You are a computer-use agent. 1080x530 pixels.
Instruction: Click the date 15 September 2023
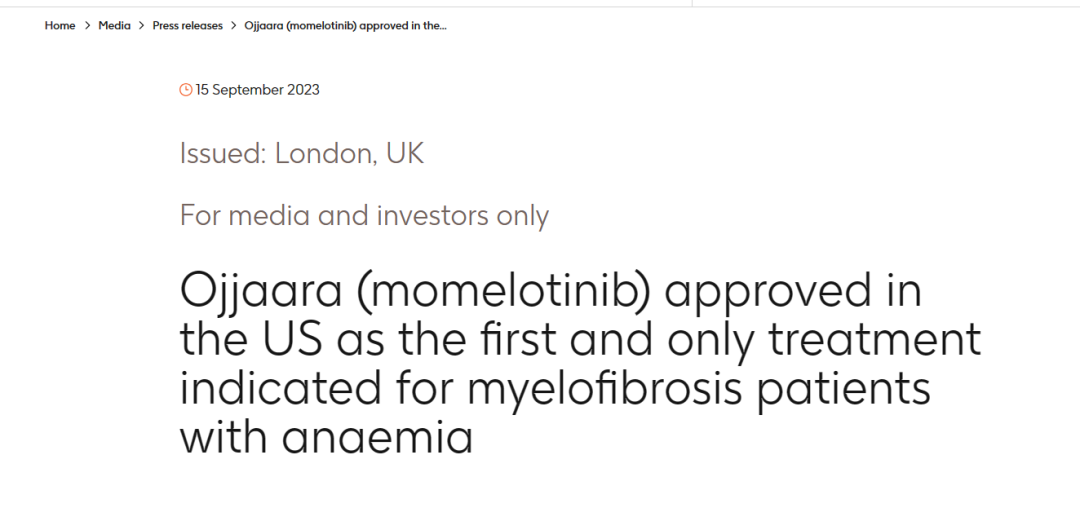tap(258, 90)
